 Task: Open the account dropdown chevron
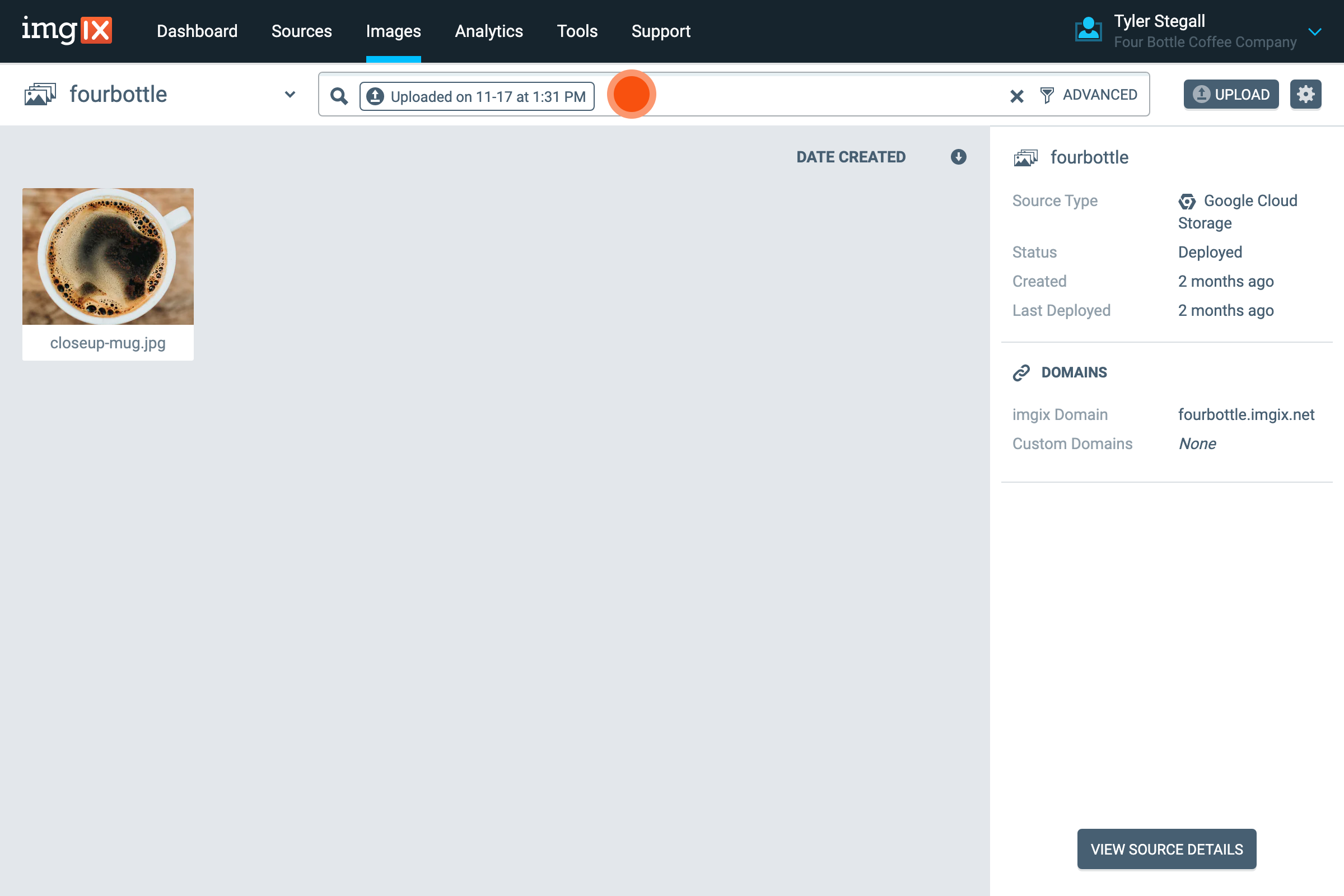click(x=1315, y=32)
